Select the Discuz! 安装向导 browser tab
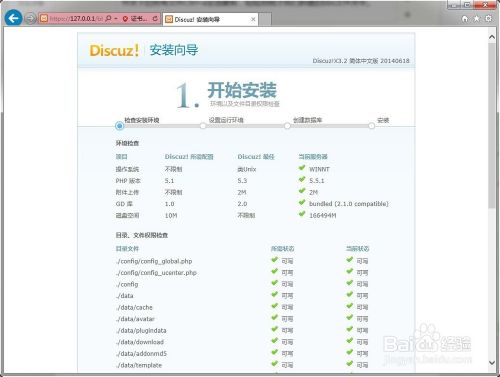 (x=211, y=19)
